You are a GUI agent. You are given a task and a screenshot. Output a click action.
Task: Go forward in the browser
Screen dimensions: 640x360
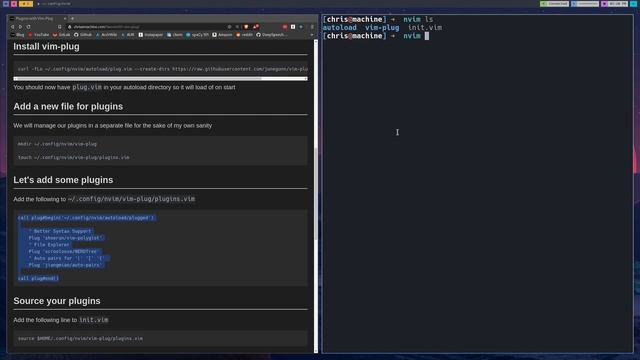pos(20,27)
